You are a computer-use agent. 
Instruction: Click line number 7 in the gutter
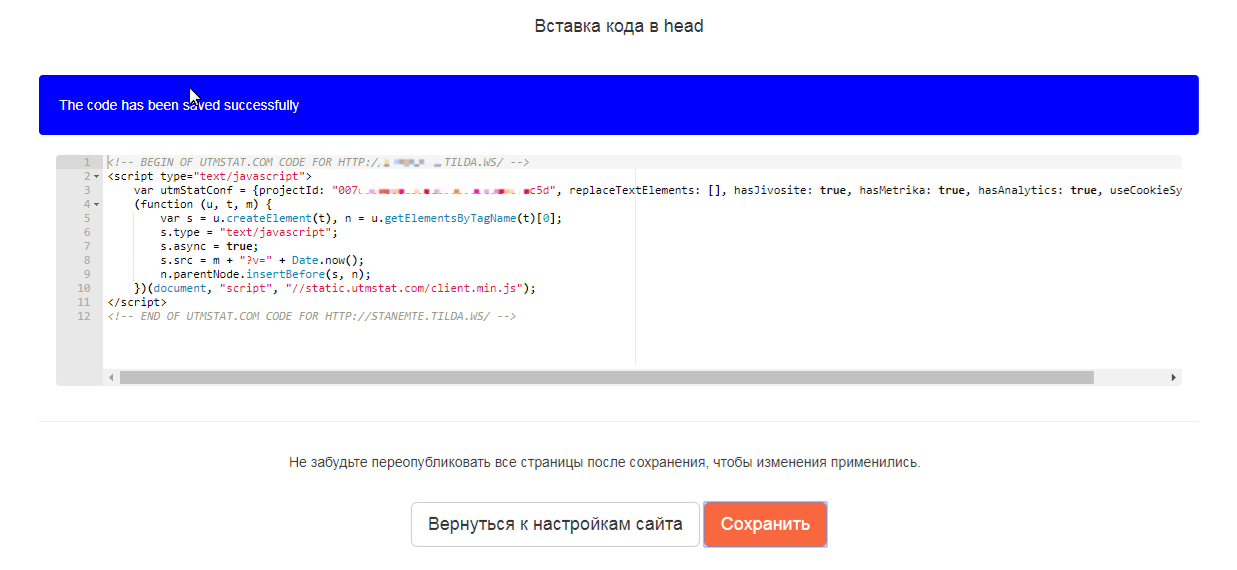86,246
